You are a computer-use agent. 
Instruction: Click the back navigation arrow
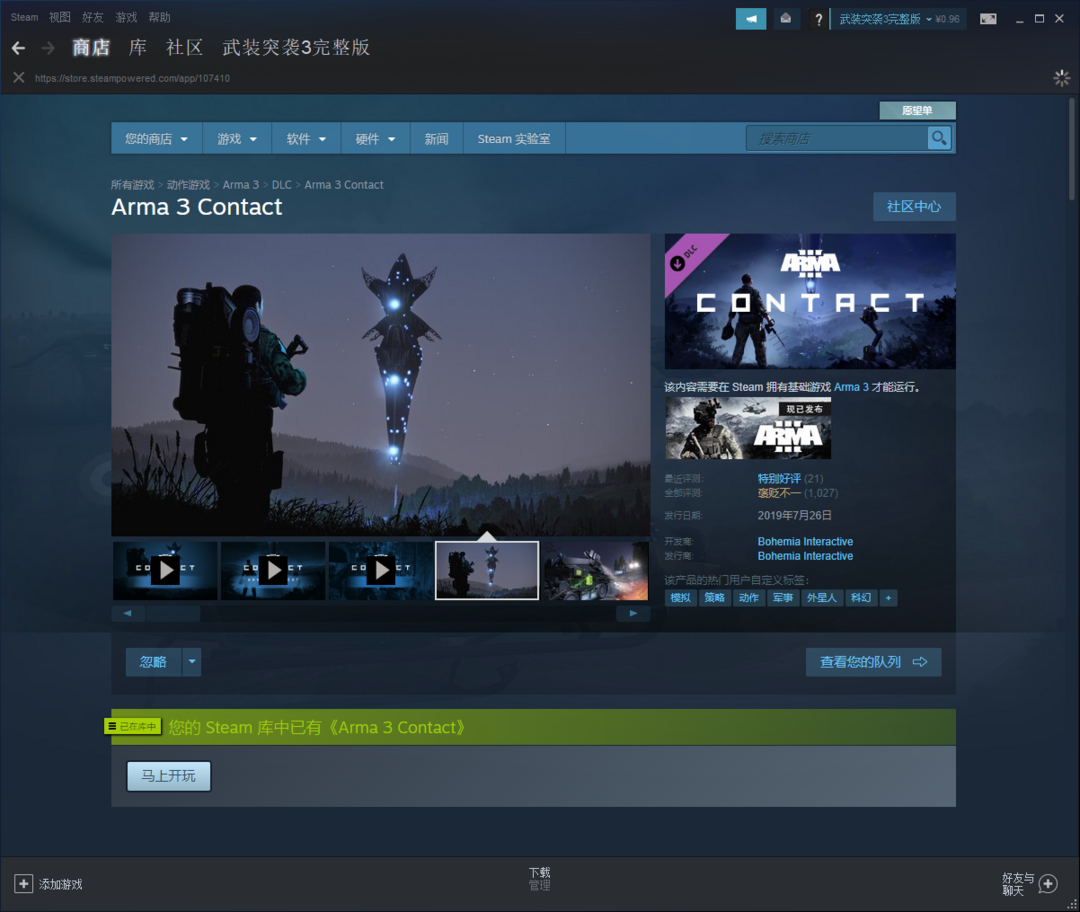click(x=18, y=48)
